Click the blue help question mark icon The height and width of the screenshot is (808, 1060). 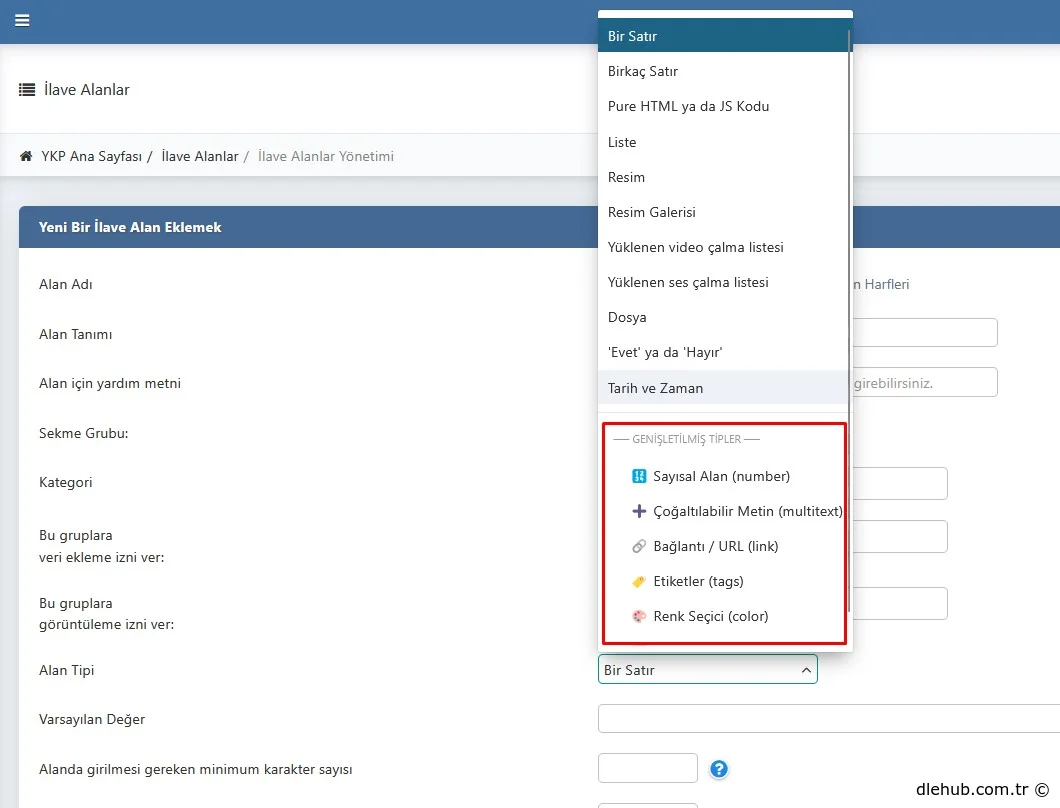point(719,769)
